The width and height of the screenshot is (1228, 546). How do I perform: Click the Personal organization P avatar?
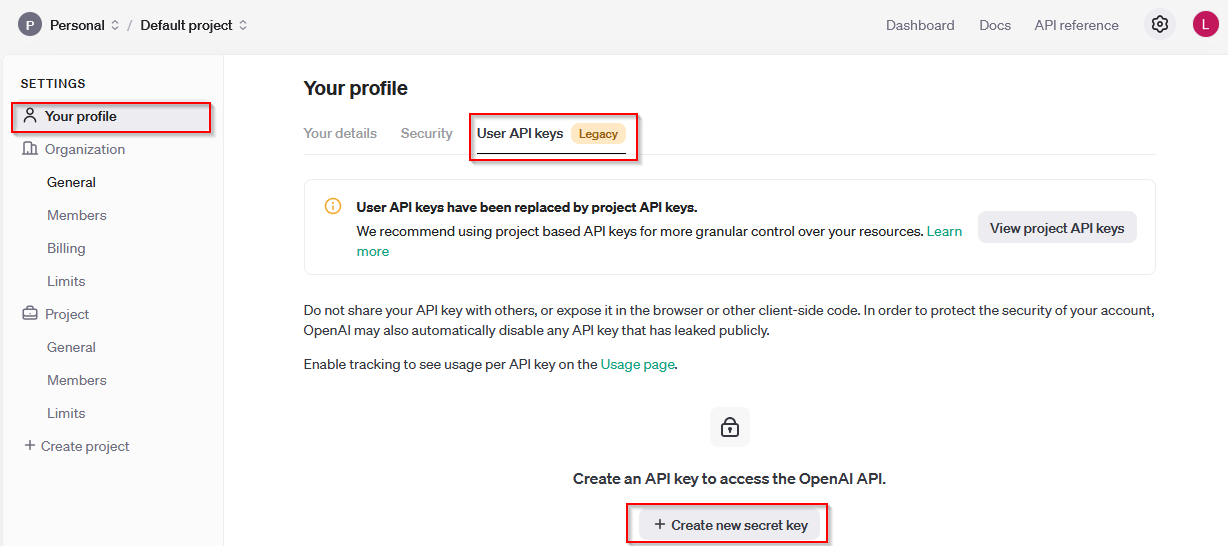[x=30, y=25]
